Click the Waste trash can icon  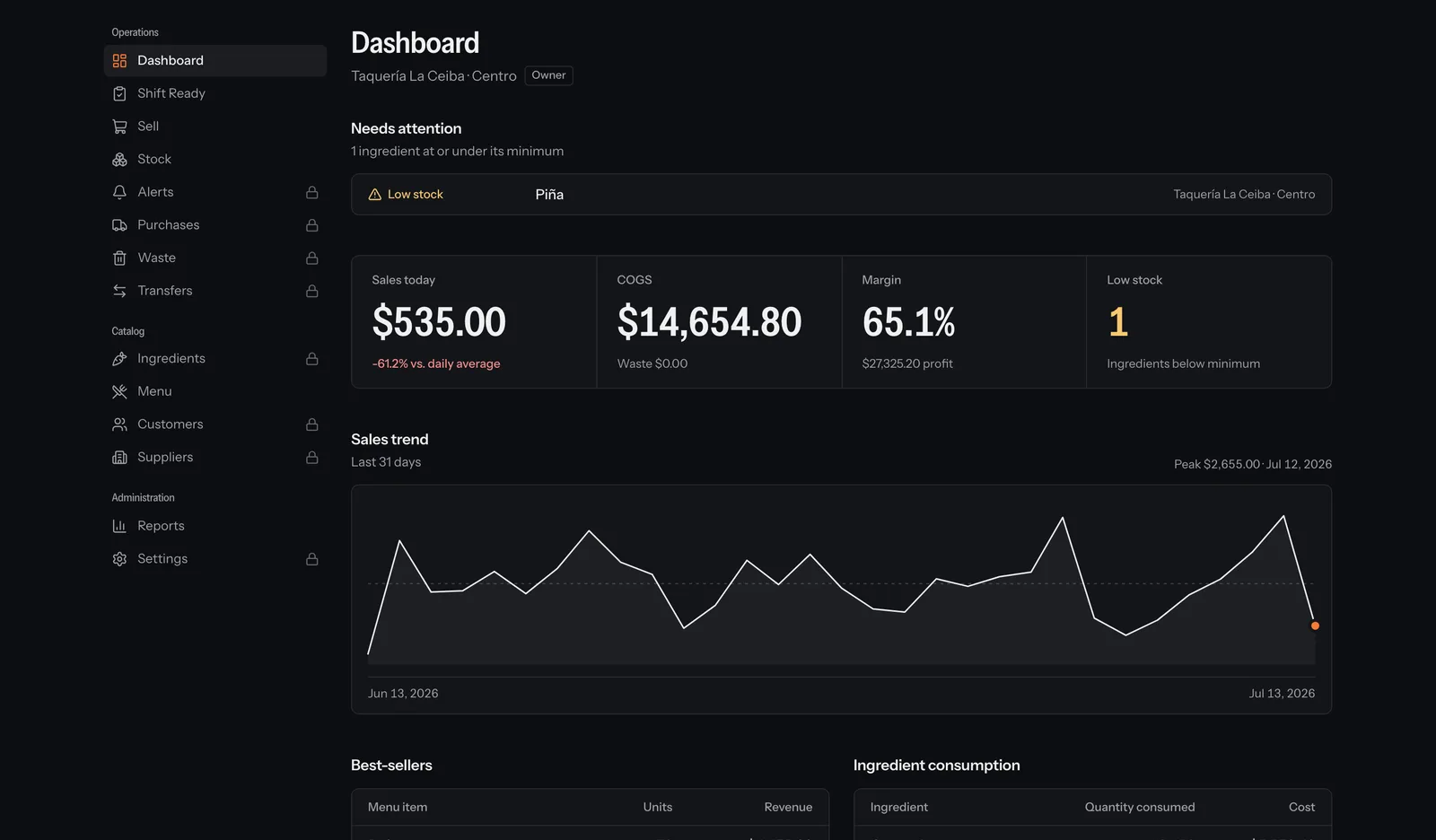(x=119, y=258)
